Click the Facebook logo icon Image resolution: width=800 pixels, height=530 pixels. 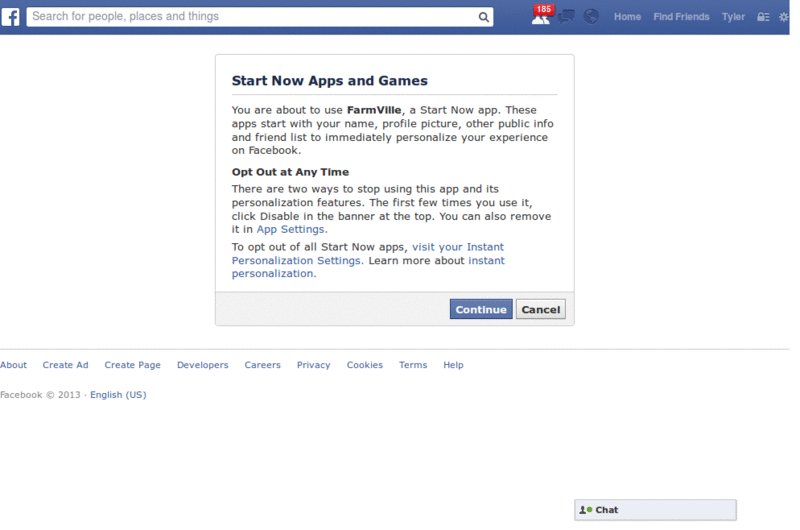point(10,17)
